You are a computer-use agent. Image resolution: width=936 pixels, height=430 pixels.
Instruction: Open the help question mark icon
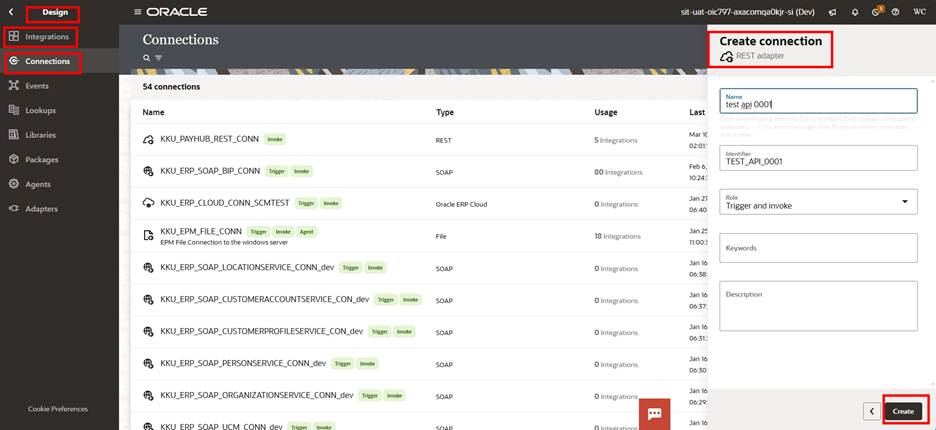[895, 12]
